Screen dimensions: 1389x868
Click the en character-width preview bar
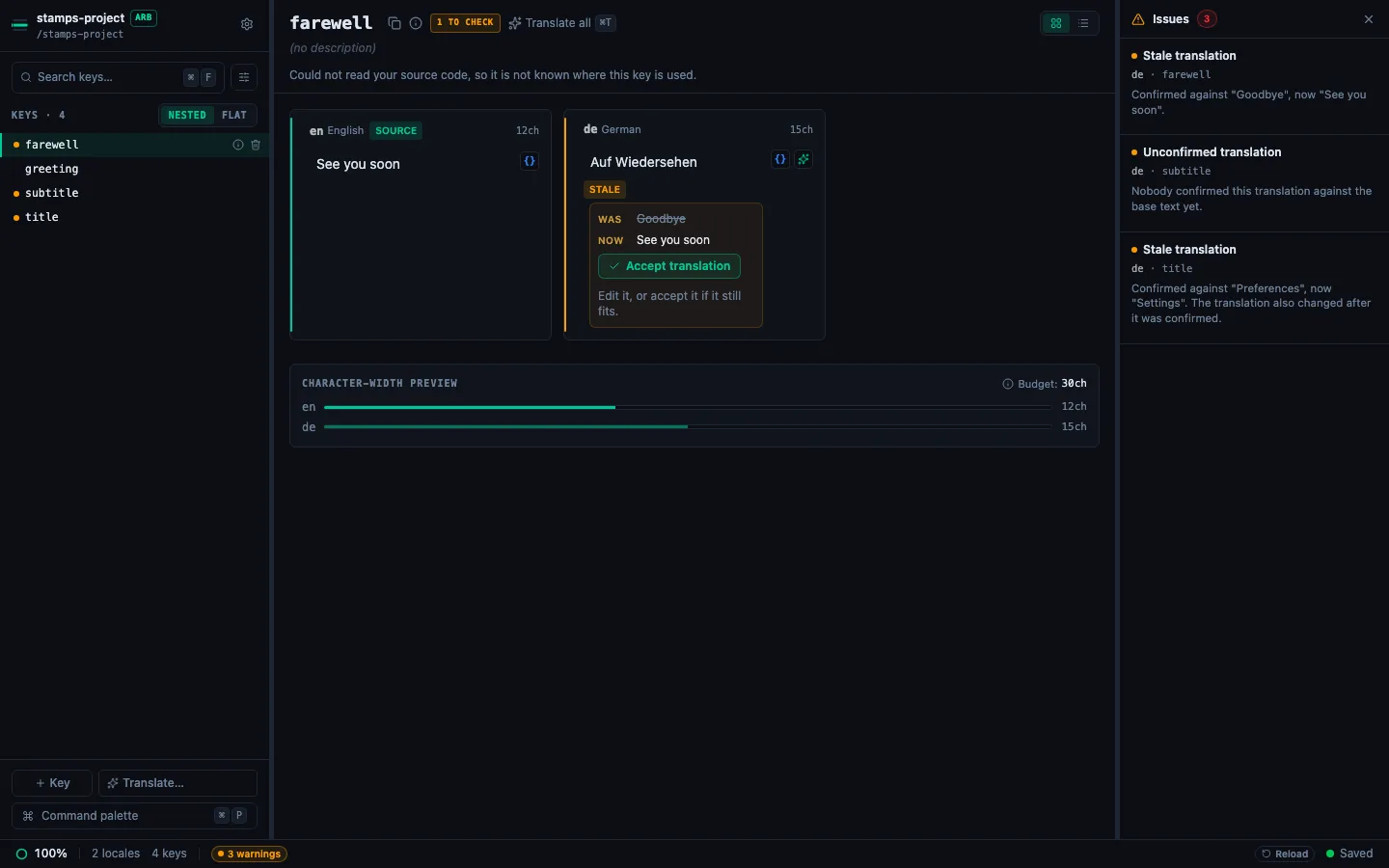click(688, 407)
